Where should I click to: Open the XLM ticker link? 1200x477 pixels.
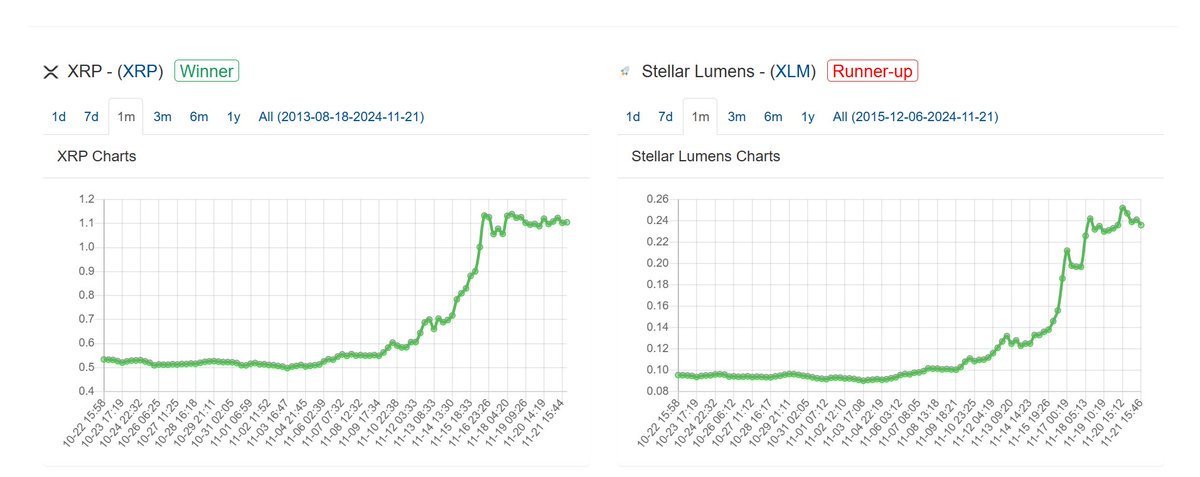coord(792,72)
